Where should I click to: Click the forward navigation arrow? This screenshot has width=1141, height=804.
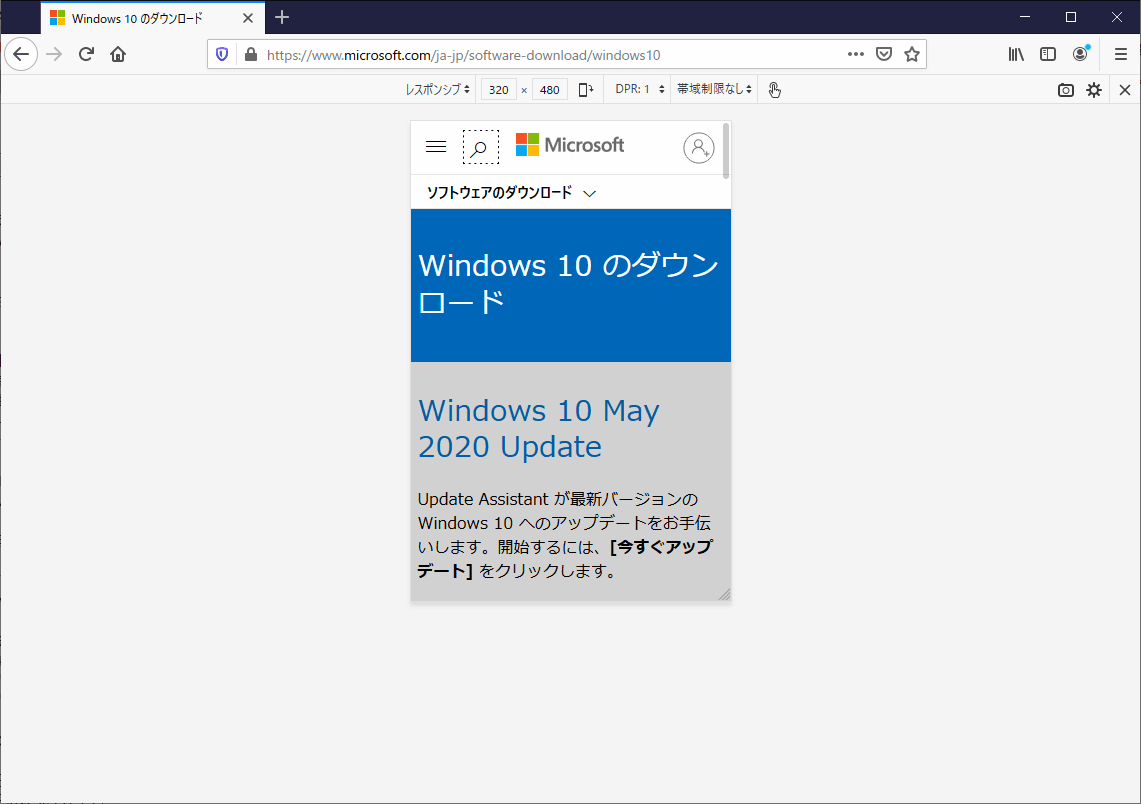[x=55, y=55]
